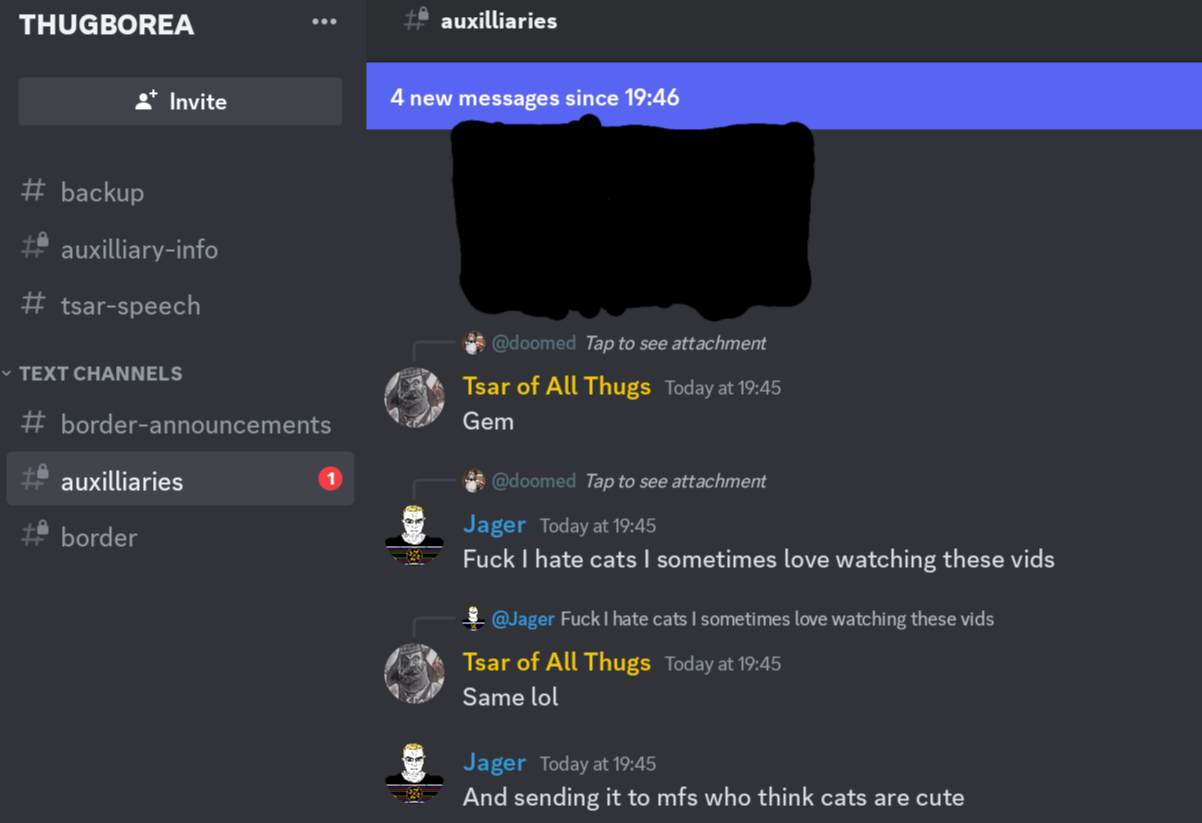Open THUGBOREA server options three-dot menu
Image resolution: width=1202 pixels, height=823 pixels.
point(324,22)
